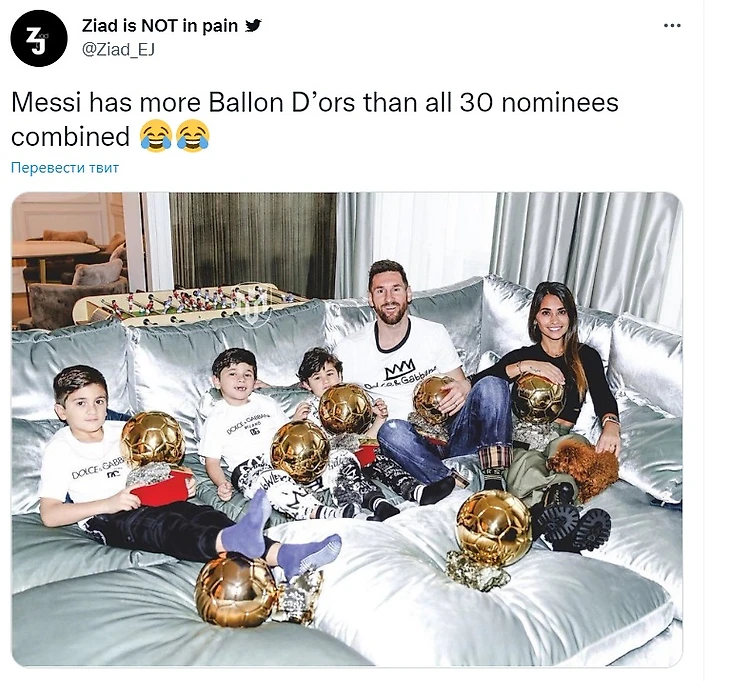Click the '30 nominees' text in the tweet
Viewport: 730px width, 681px height.
(539, 102)
